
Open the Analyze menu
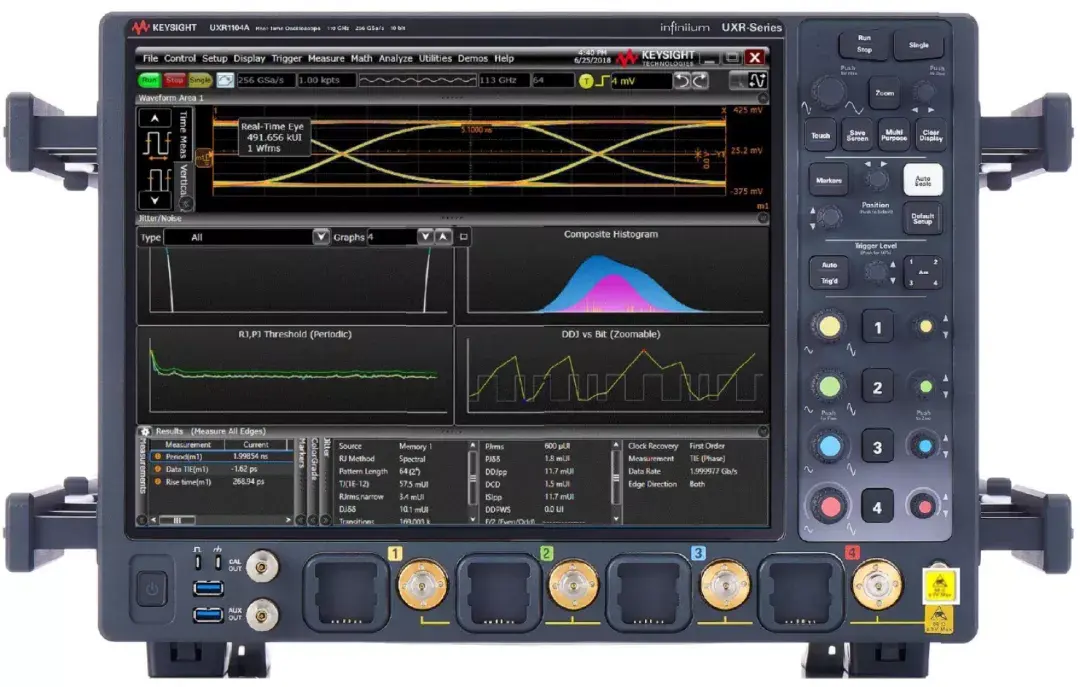pyautogui.click(x=395, y=59)
